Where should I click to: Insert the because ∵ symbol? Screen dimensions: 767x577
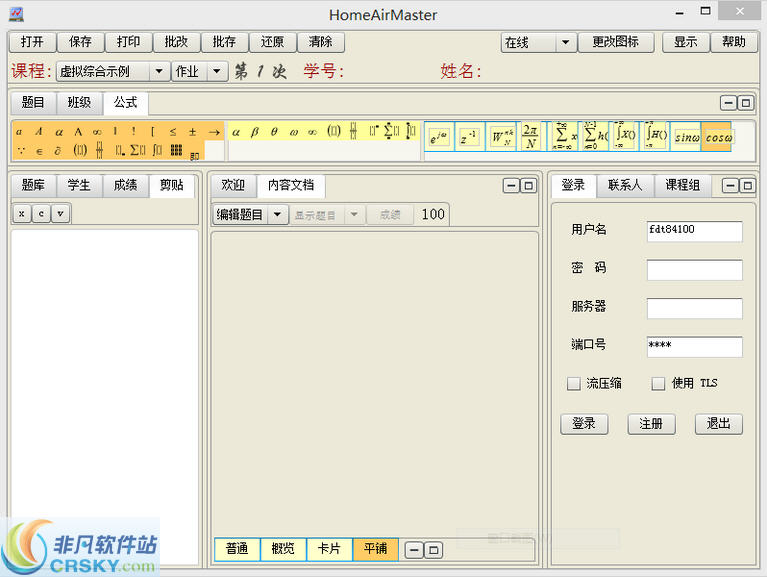(x=21, y=151)
